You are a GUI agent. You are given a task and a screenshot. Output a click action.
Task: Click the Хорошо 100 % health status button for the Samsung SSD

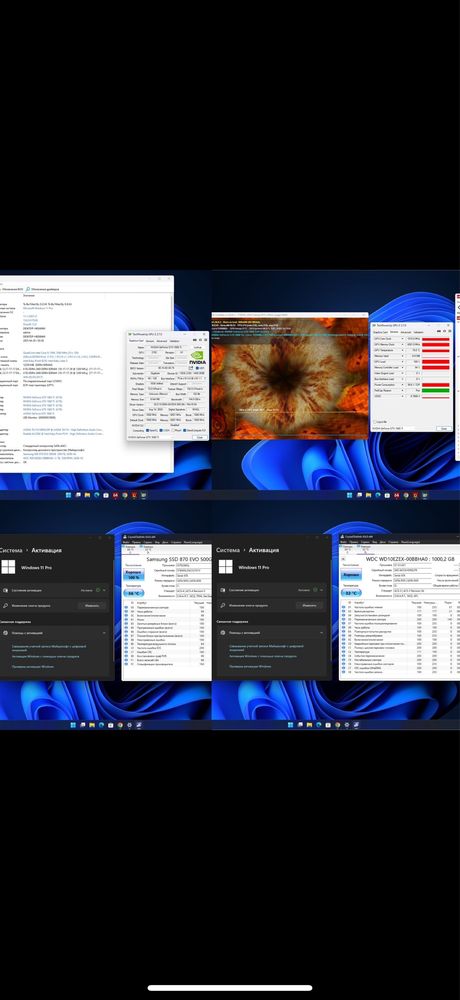(134, 575)
